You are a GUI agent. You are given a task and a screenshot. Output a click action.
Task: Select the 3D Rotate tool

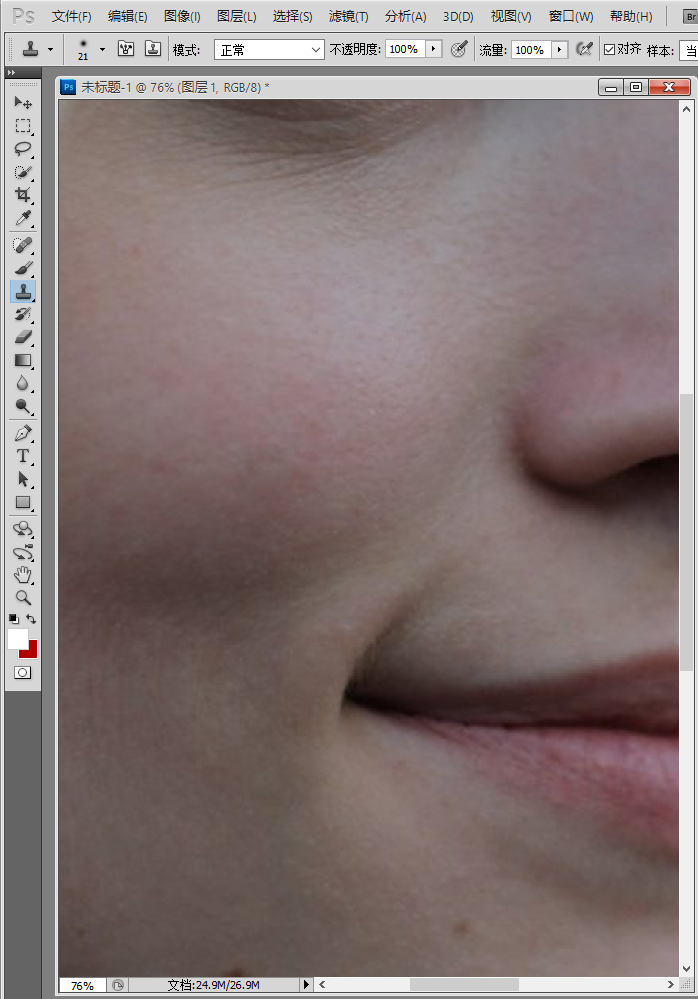(x=23, y=529)
